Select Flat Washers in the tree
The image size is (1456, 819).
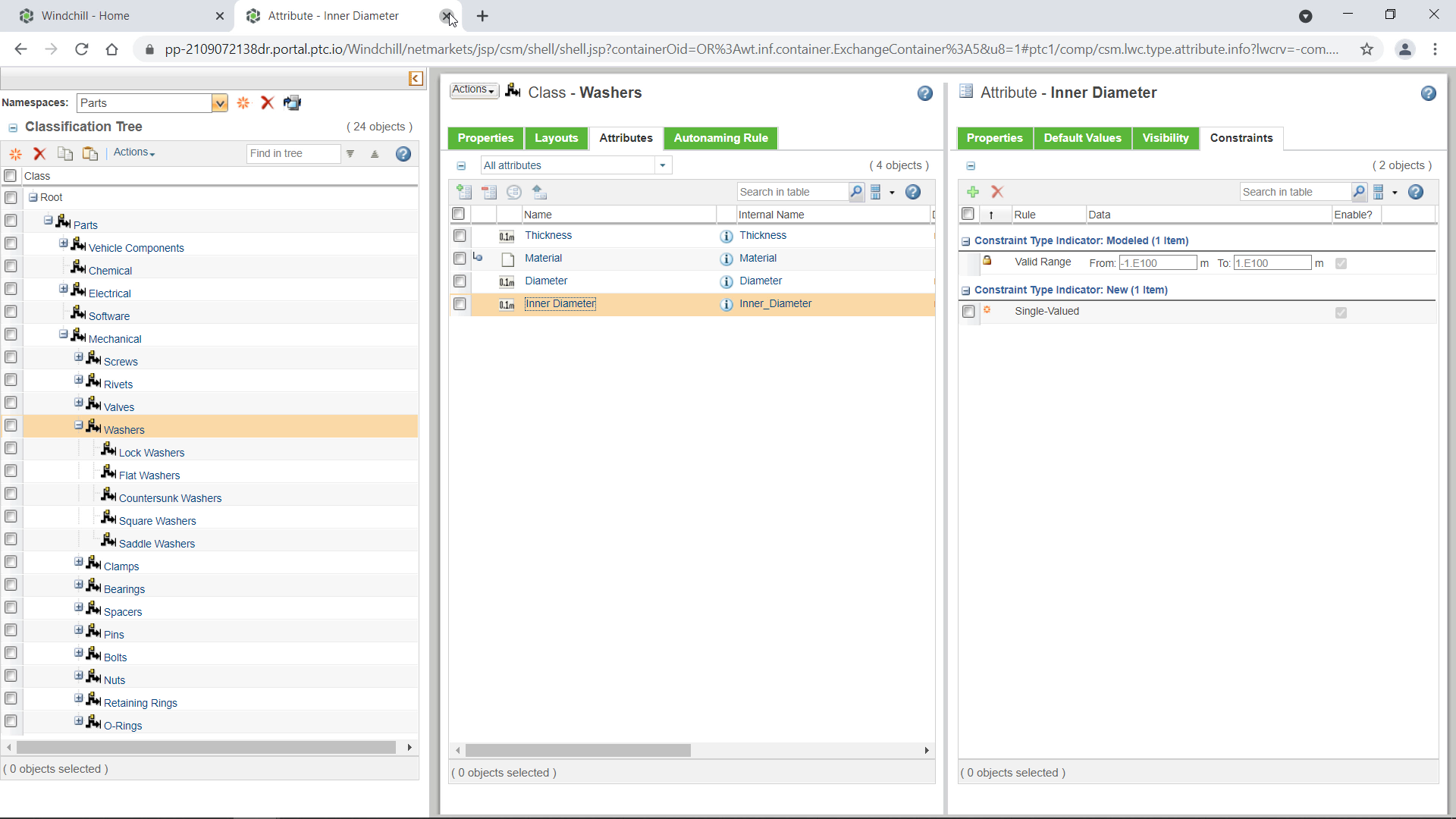point(149,475)
